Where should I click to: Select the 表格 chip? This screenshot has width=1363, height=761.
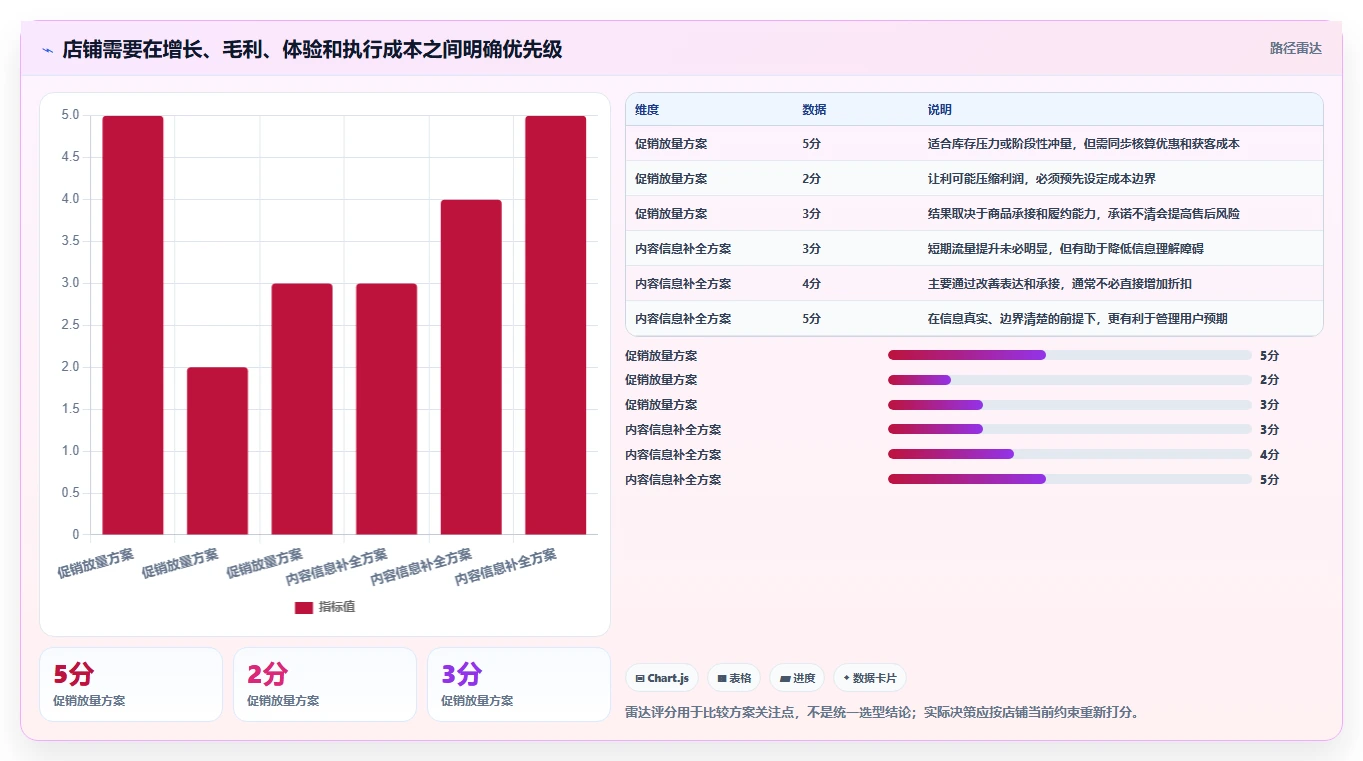[734, 678]
